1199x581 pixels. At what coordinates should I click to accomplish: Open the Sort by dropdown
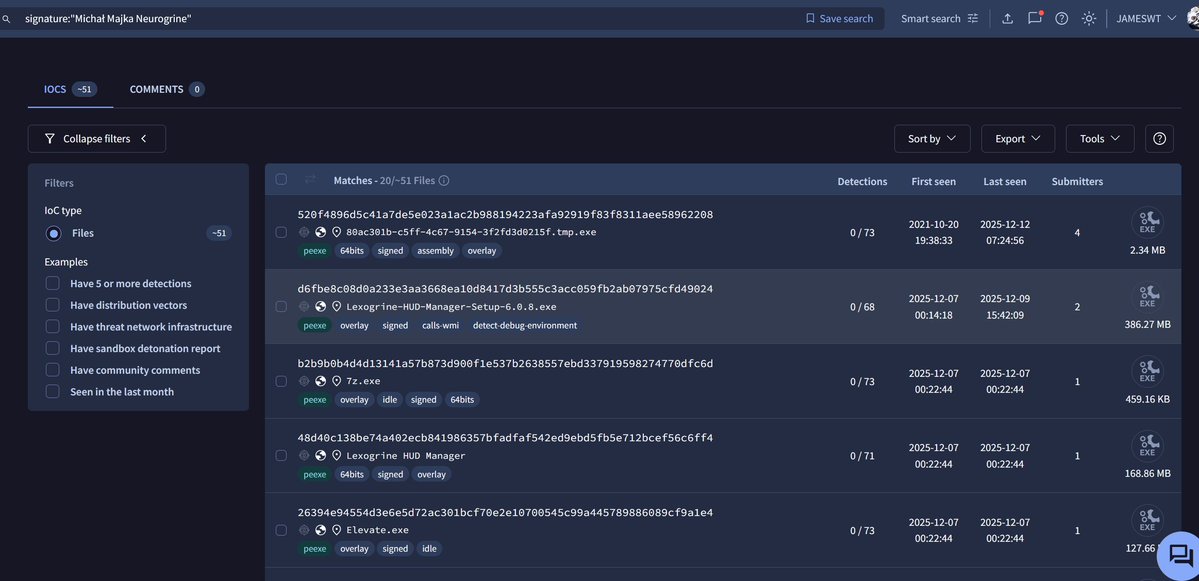coord(932,138)
